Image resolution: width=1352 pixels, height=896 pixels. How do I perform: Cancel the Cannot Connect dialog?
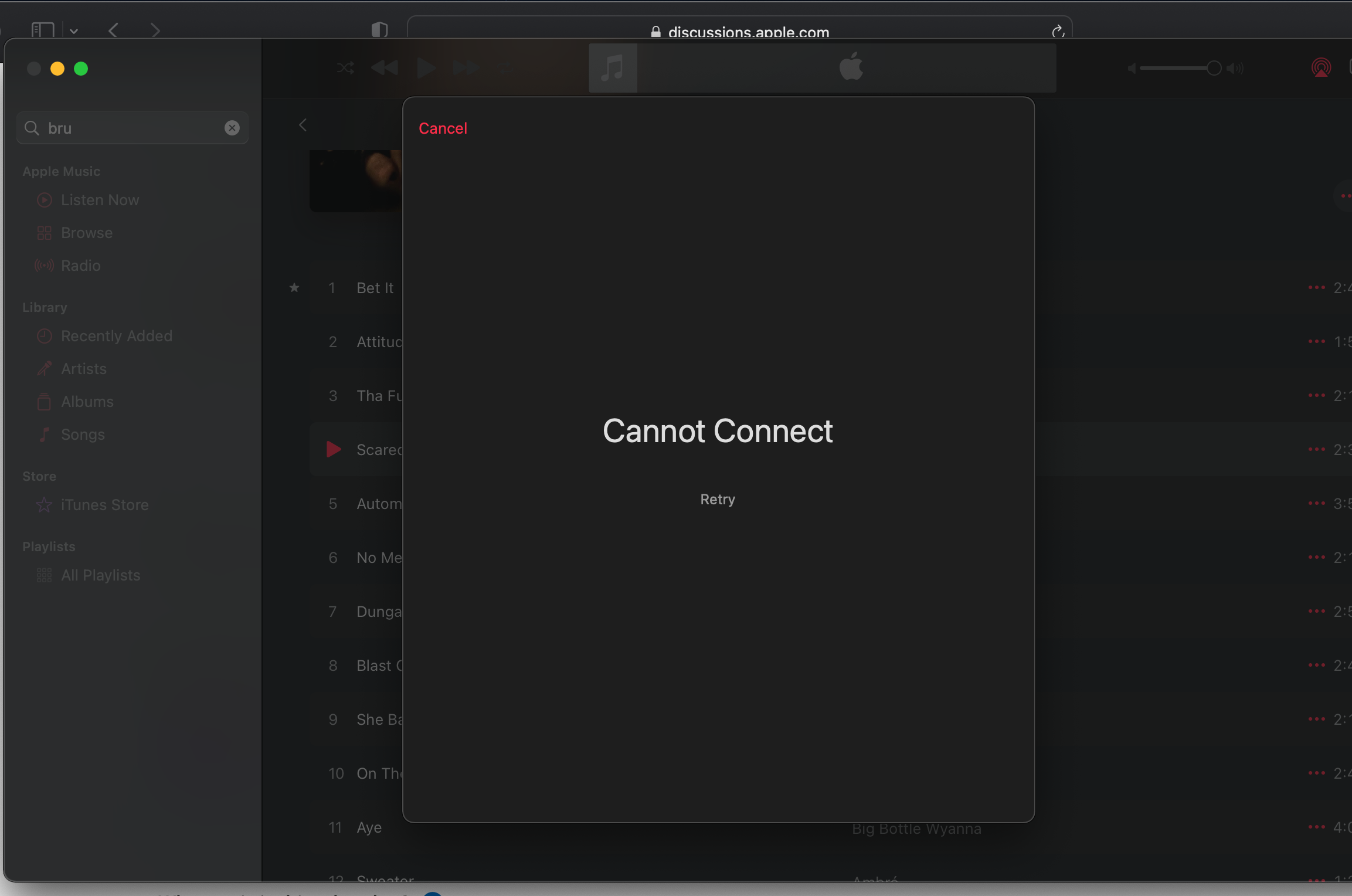(x=443, y=128)
